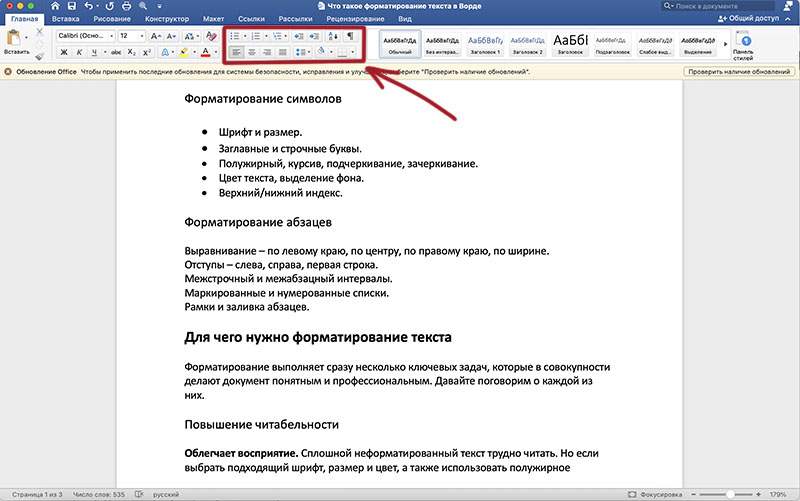Dismiss the Office update notification bar

pyautogui.click(x=8, y=72)
